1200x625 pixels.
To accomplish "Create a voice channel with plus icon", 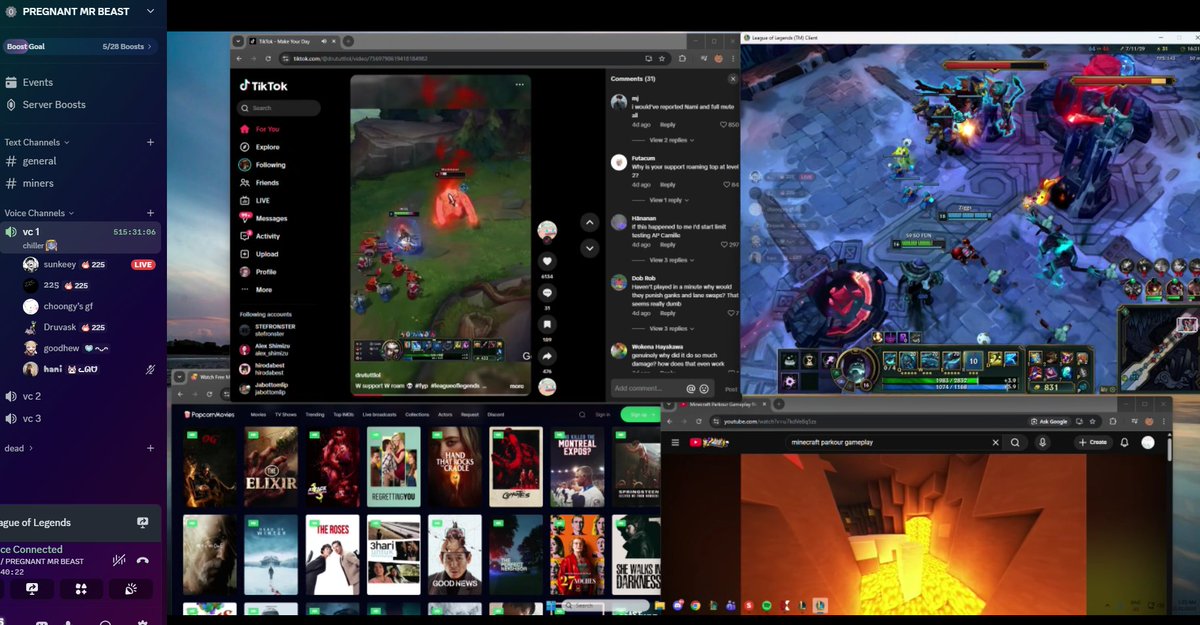I will click(150, 213).
